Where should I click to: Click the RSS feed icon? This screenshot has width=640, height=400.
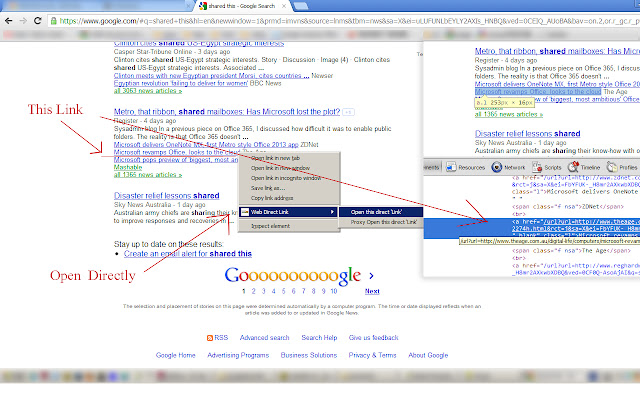pos(210,338)
